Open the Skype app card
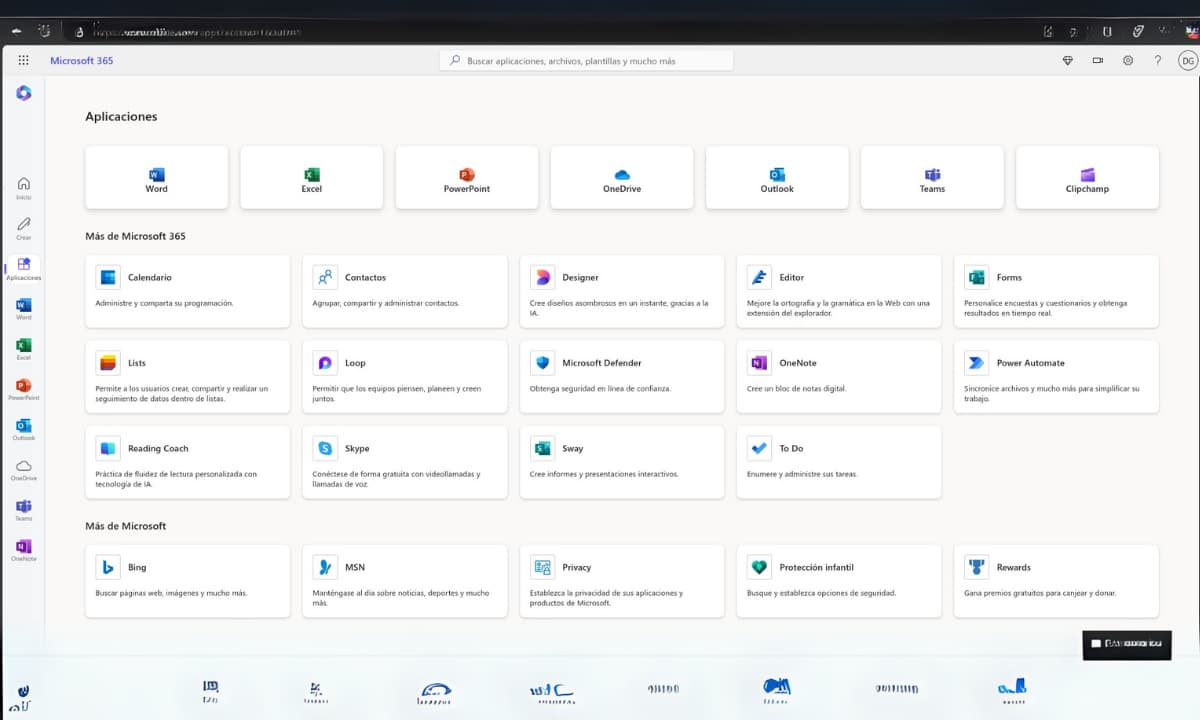 click(405, 462)
